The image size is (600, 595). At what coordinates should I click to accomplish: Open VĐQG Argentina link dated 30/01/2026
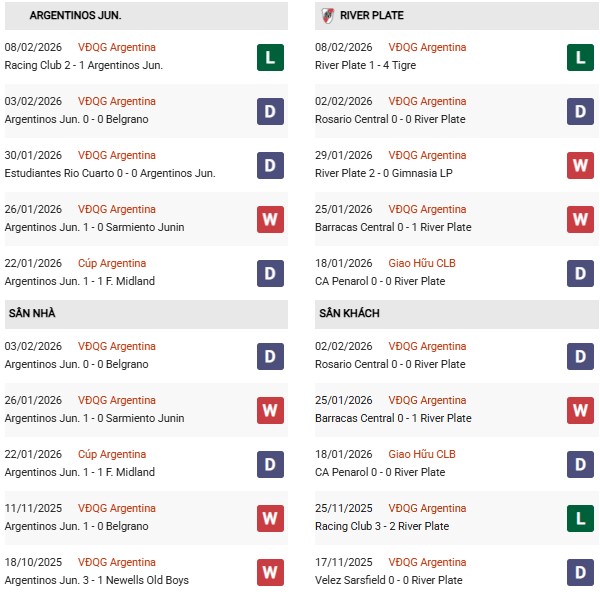(x=117, y=155)
